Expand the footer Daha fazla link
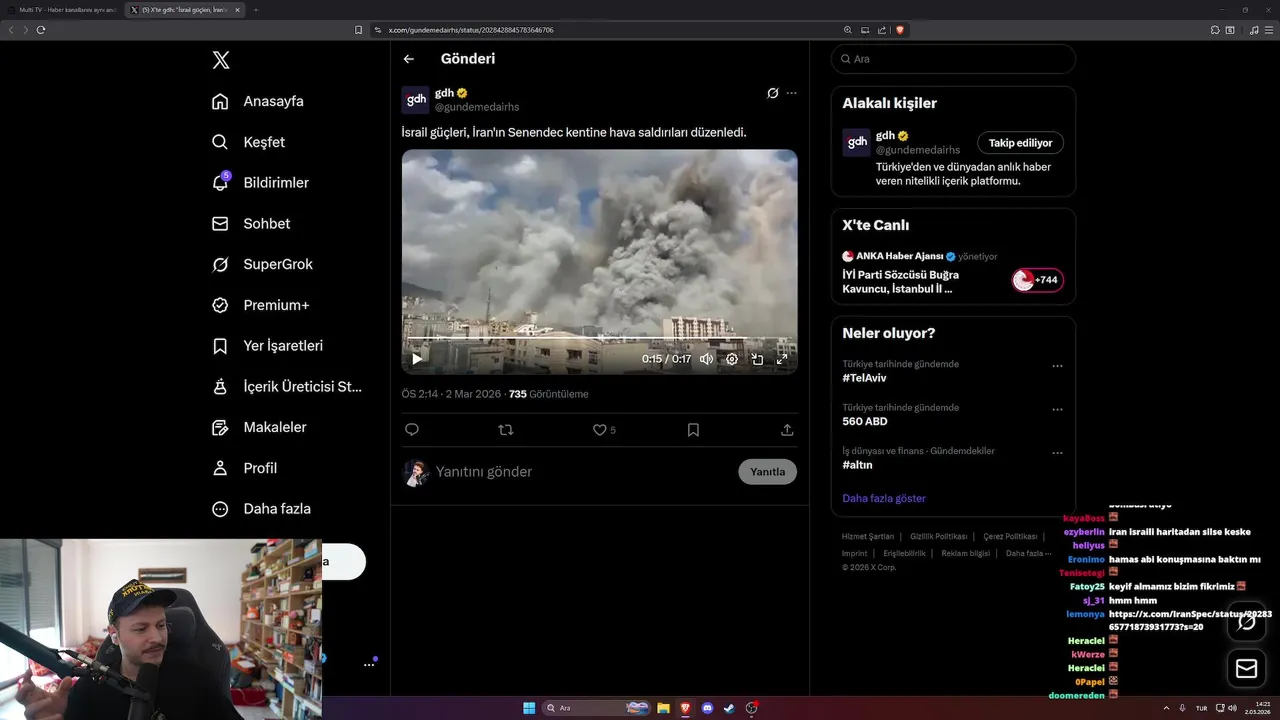Screen dimensions: 1280x720 click(x=1028, y=553)
